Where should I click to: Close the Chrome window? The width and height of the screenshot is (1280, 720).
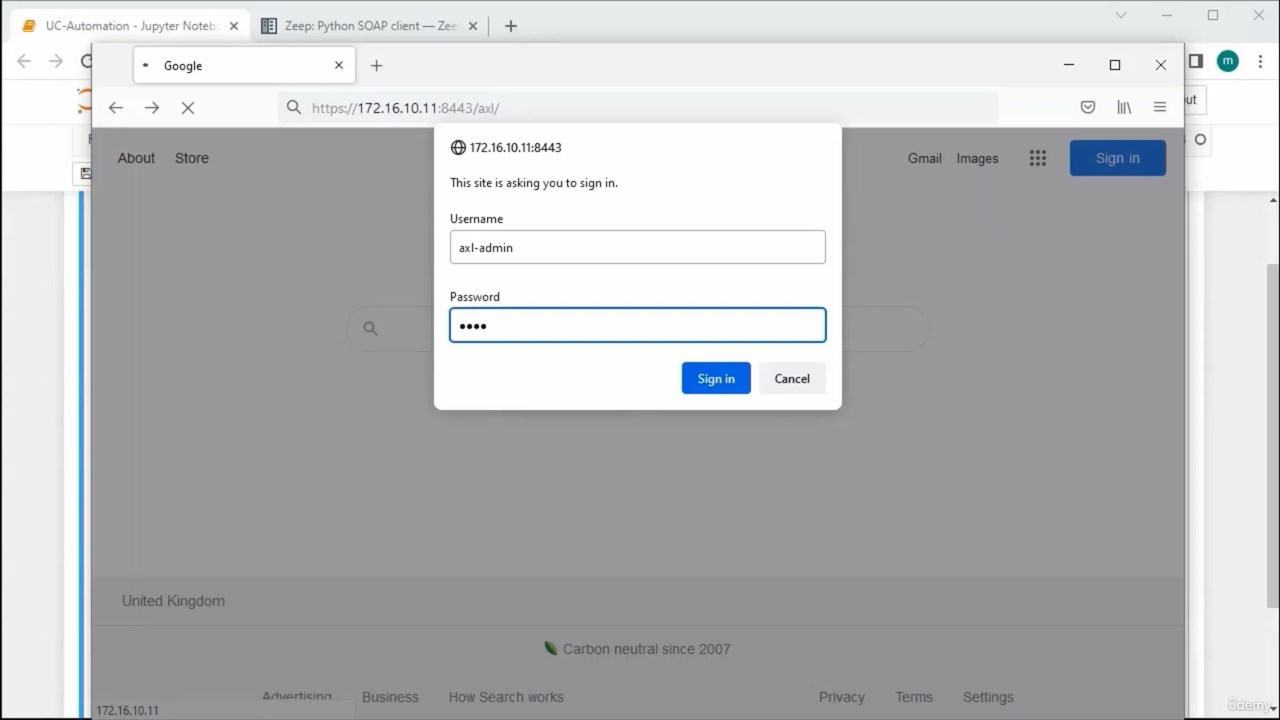tap(1259, 15)
